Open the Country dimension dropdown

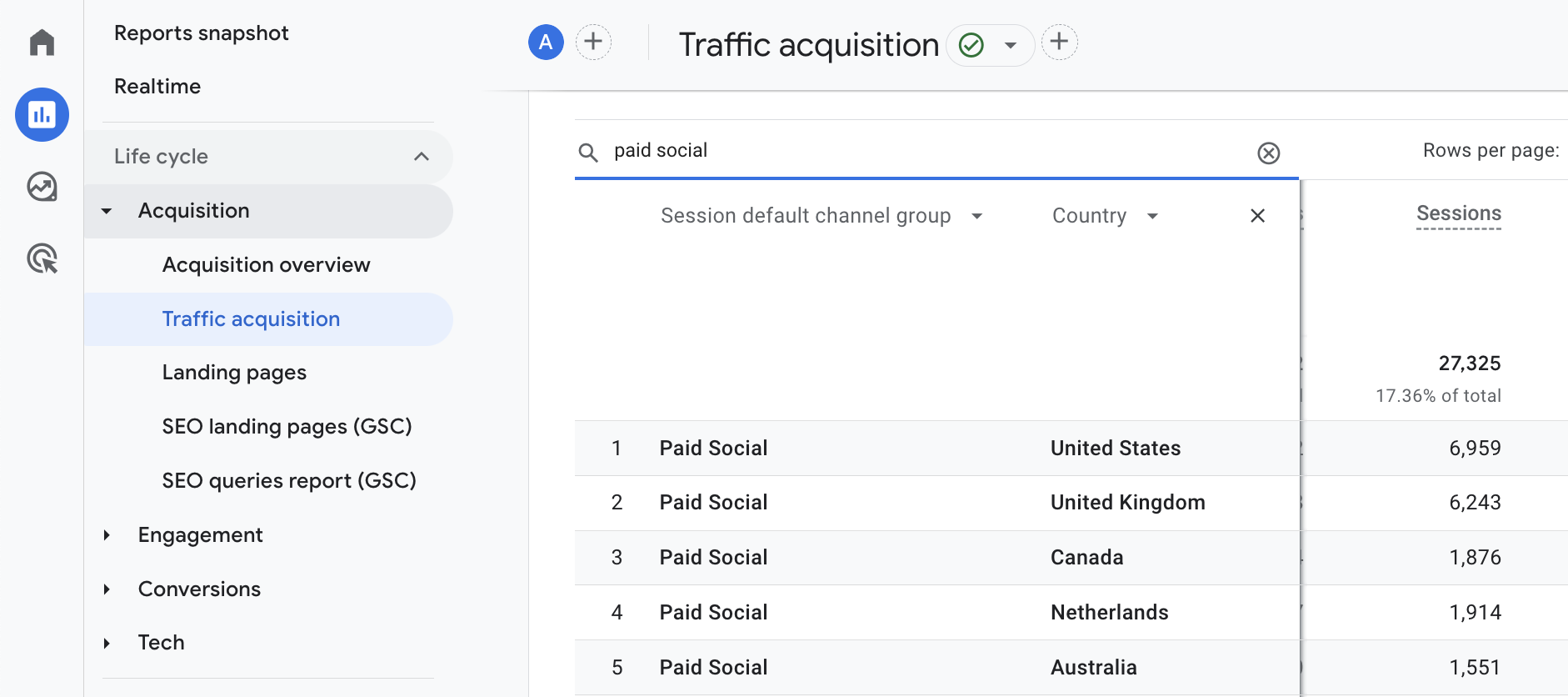pos(1152,217)
